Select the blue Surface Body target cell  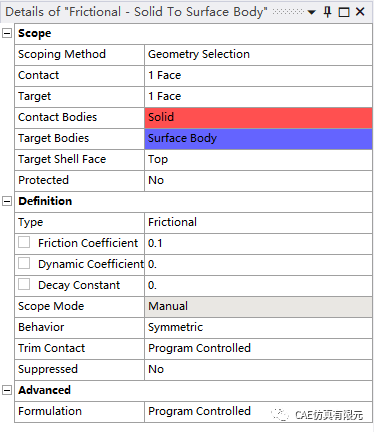(259, 139)
